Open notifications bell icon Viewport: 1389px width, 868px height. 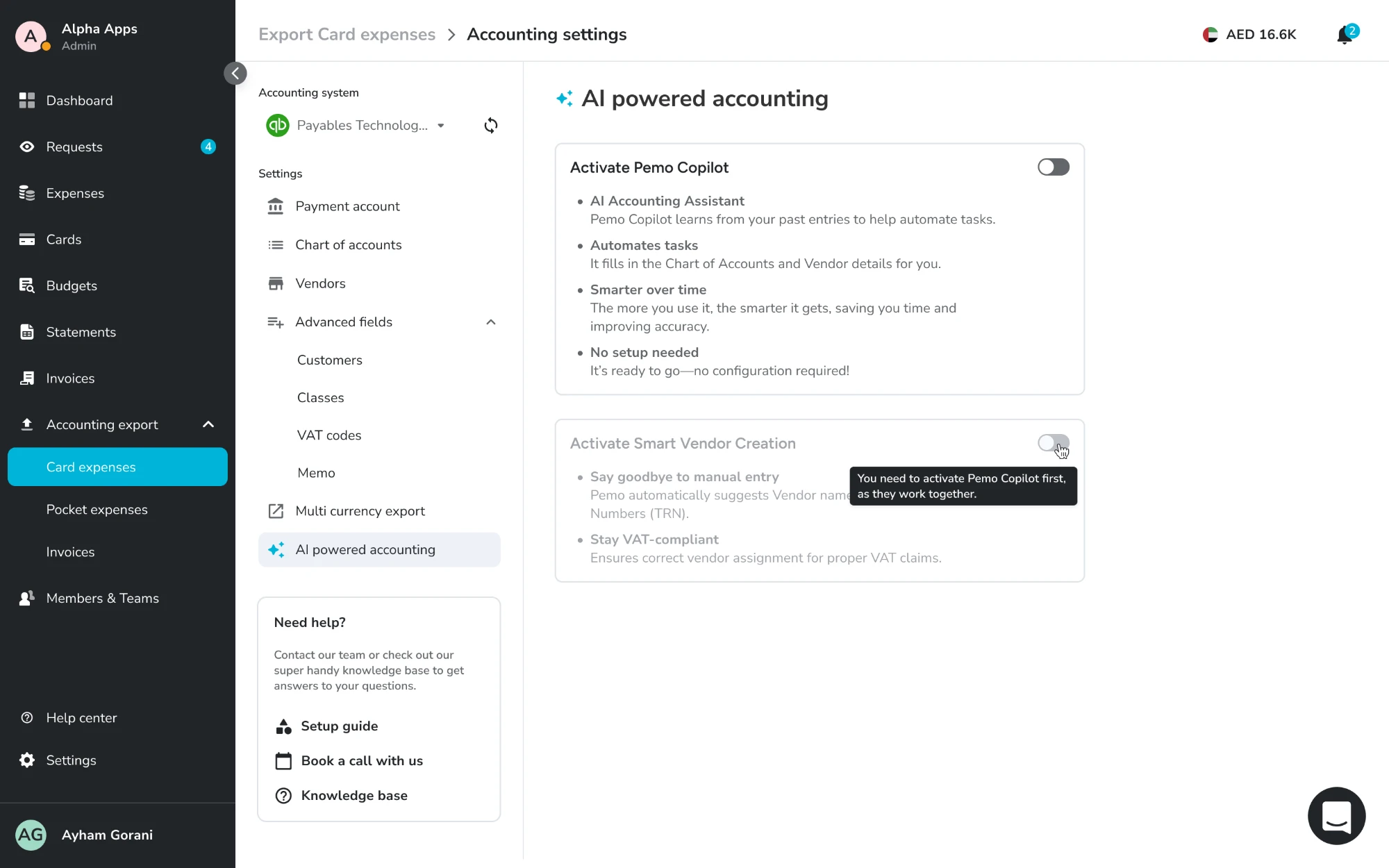tap(1345, 35)
